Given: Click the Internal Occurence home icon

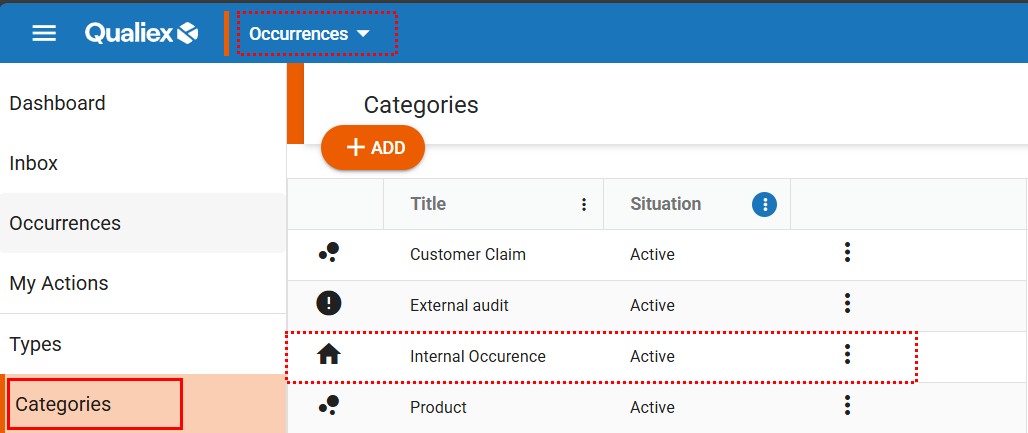Looking at the screenshot, I should 329,355.
